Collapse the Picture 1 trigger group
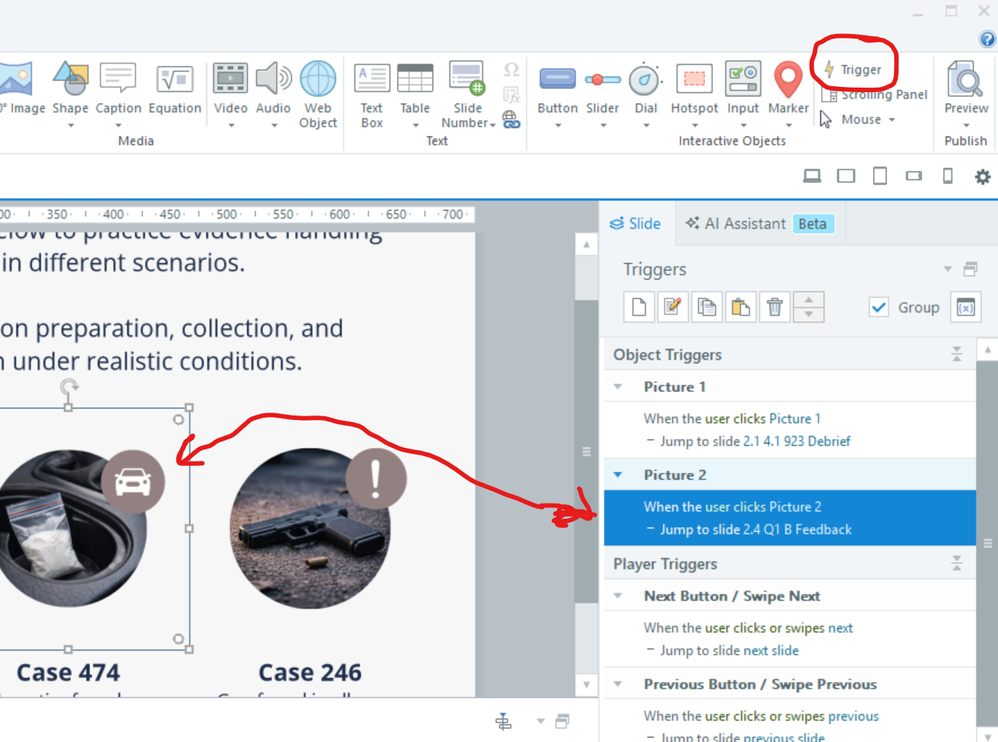 (618, 387)
